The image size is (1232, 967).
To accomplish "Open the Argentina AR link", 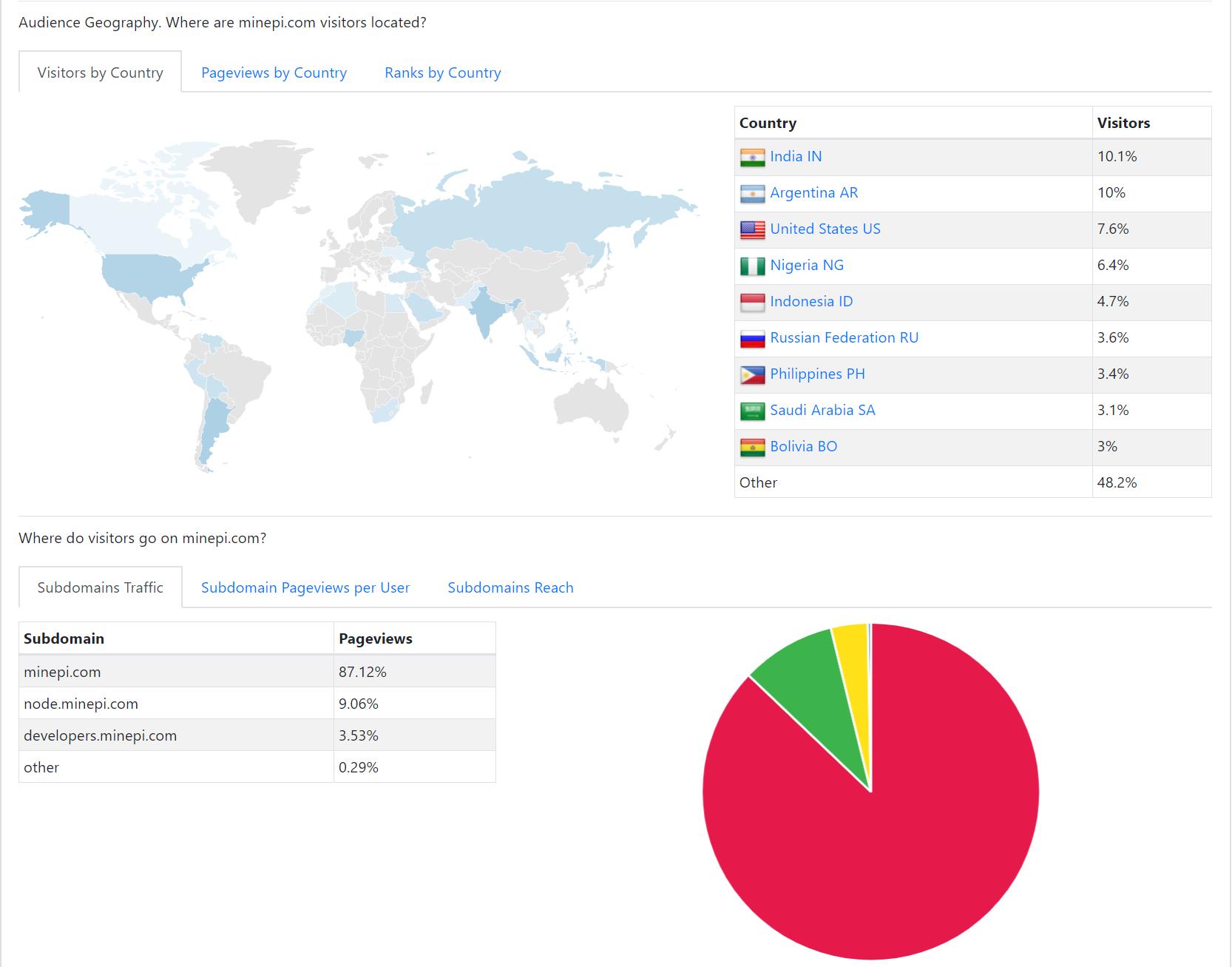I will (x=813, y=192).
